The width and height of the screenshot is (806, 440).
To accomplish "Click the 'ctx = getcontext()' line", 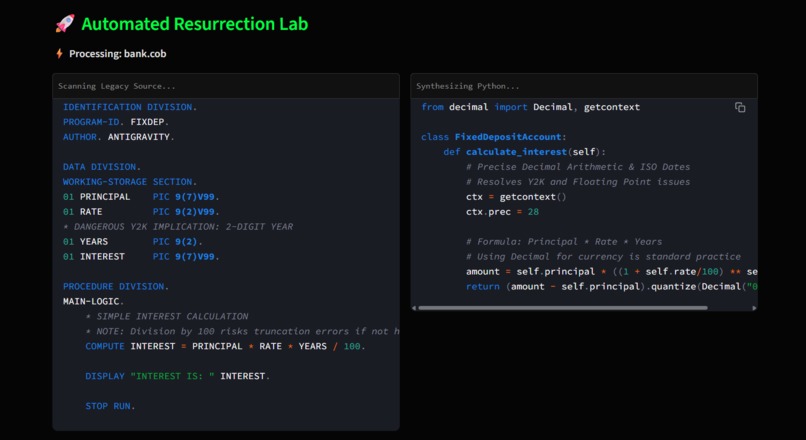I will pyautogui.click(x=516, y=196).
